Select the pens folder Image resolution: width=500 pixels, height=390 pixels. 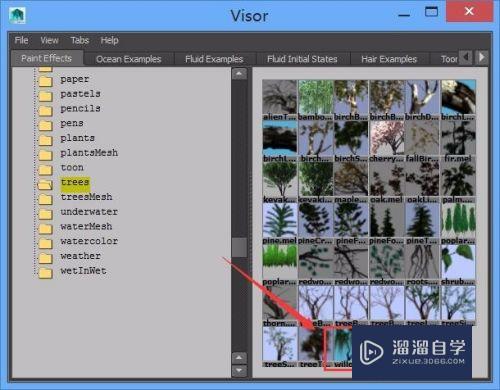(x=72, y=123)
